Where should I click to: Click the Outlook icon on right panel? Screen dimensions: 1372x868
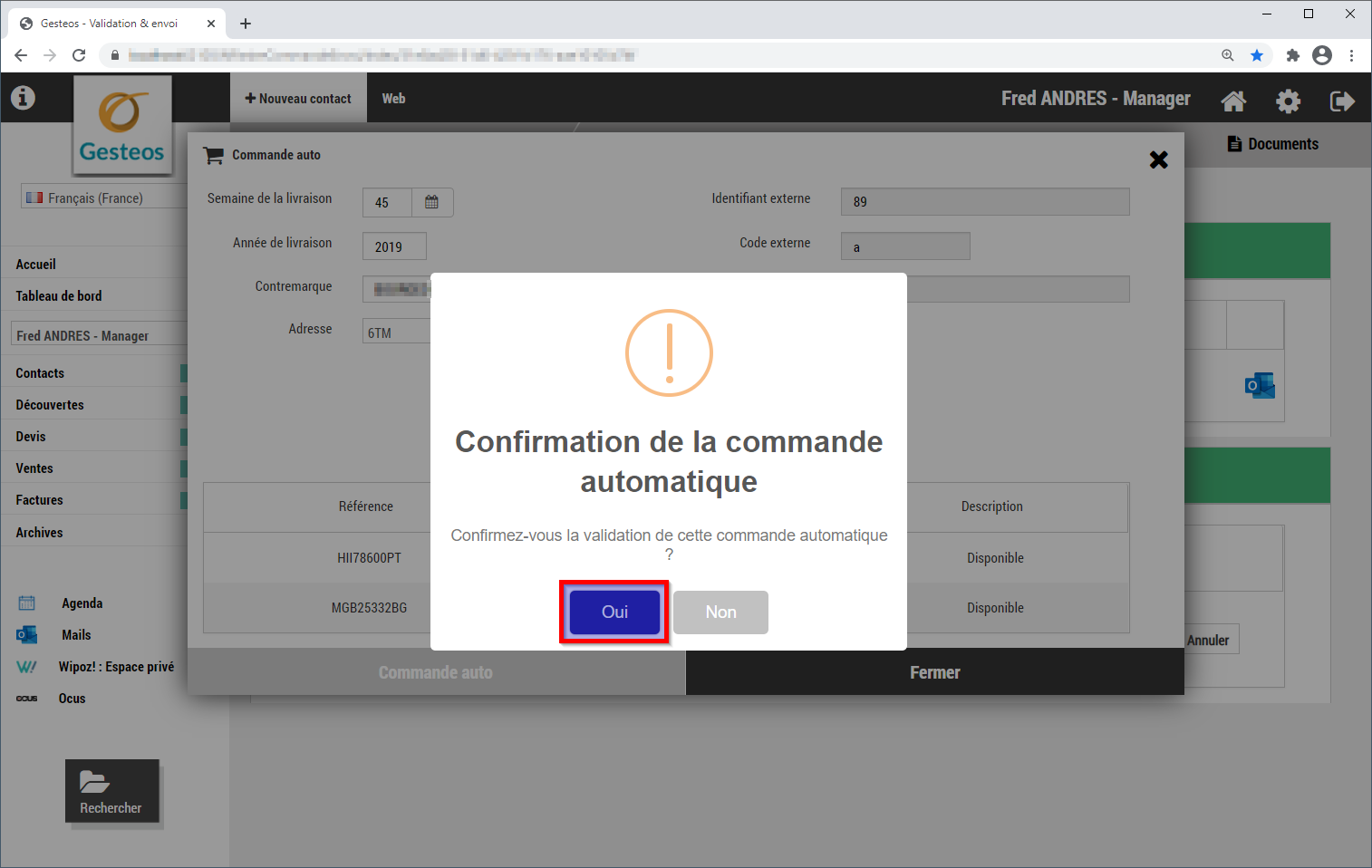(1259, 386)
